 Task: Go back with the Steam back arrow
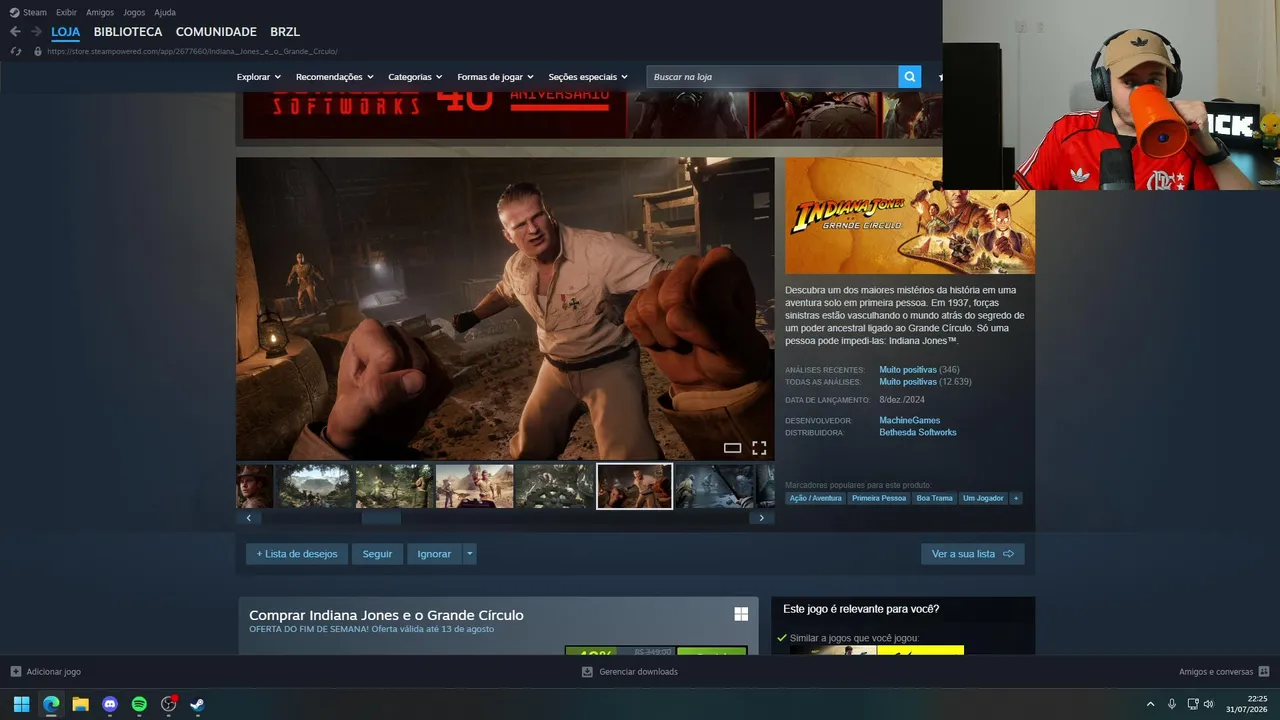15,32
